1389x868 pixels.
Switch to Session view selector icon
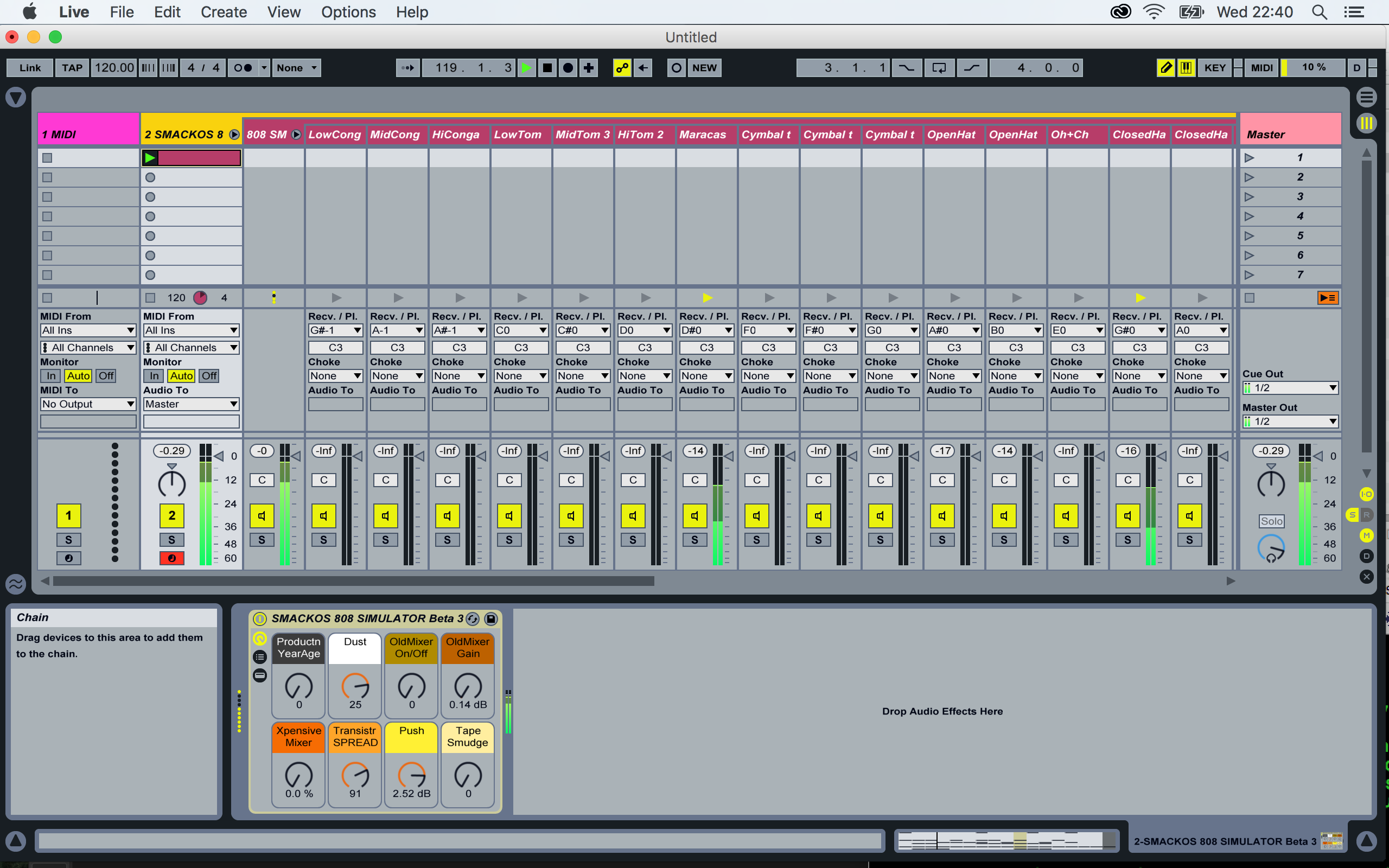coord(1366,123)
